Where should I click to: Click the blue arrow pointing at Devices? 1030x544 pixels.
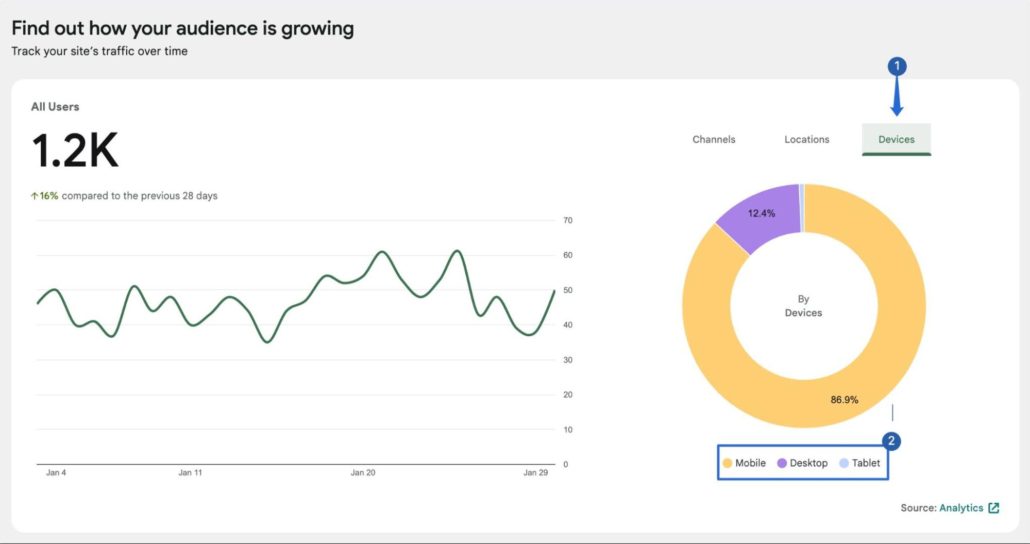coord(897,98)
